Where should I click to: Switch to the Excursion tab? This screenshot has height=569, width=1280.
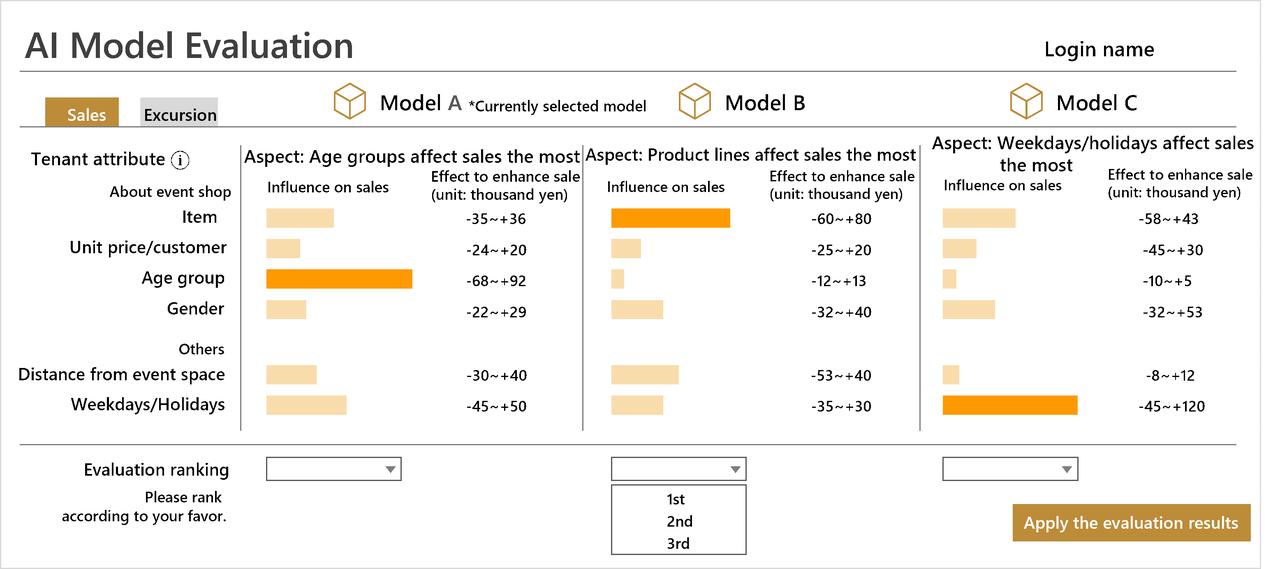[179, 114]
